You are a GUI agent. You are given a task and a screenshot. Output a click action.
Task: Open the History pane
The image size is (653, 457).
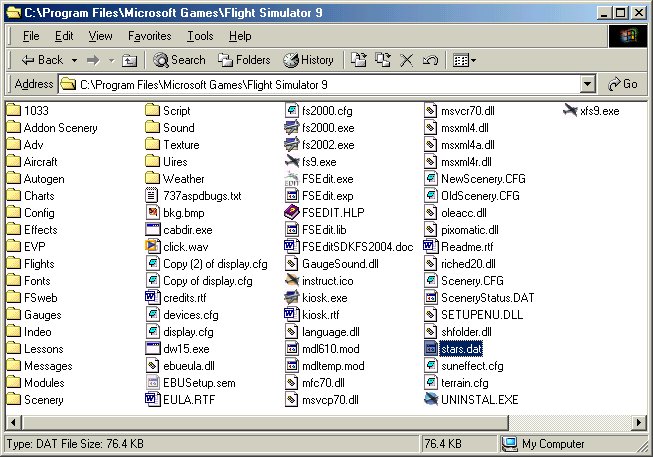(308, 60)
